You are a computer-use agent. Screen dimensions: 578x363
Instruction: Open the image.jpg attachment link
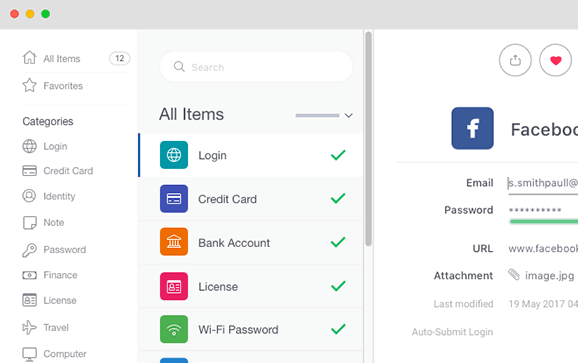549,276
